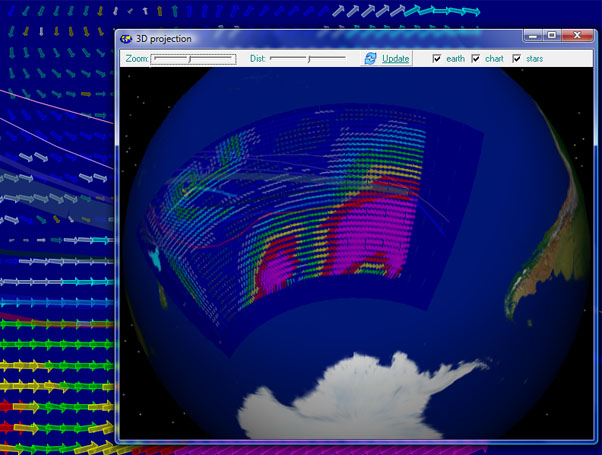Click the magenta wind area on chart overlay

click(x=374, y=234)
